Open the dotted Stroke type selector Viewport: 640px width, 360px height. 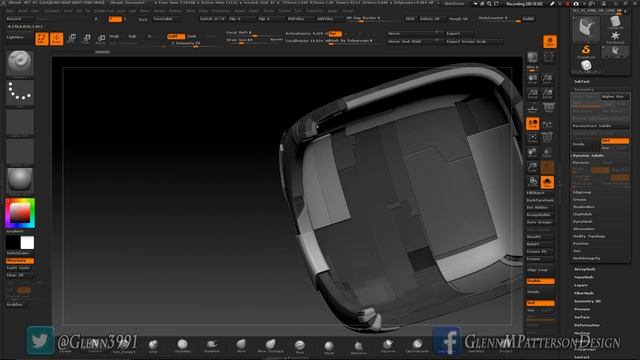20,93
